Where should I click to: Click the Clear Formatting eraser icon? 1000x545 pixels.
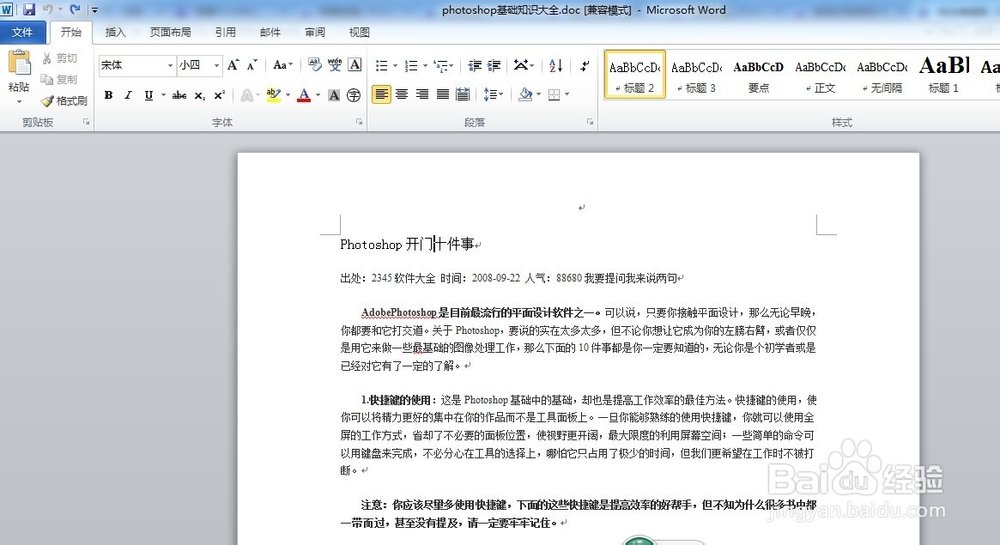tap(314, 64)
